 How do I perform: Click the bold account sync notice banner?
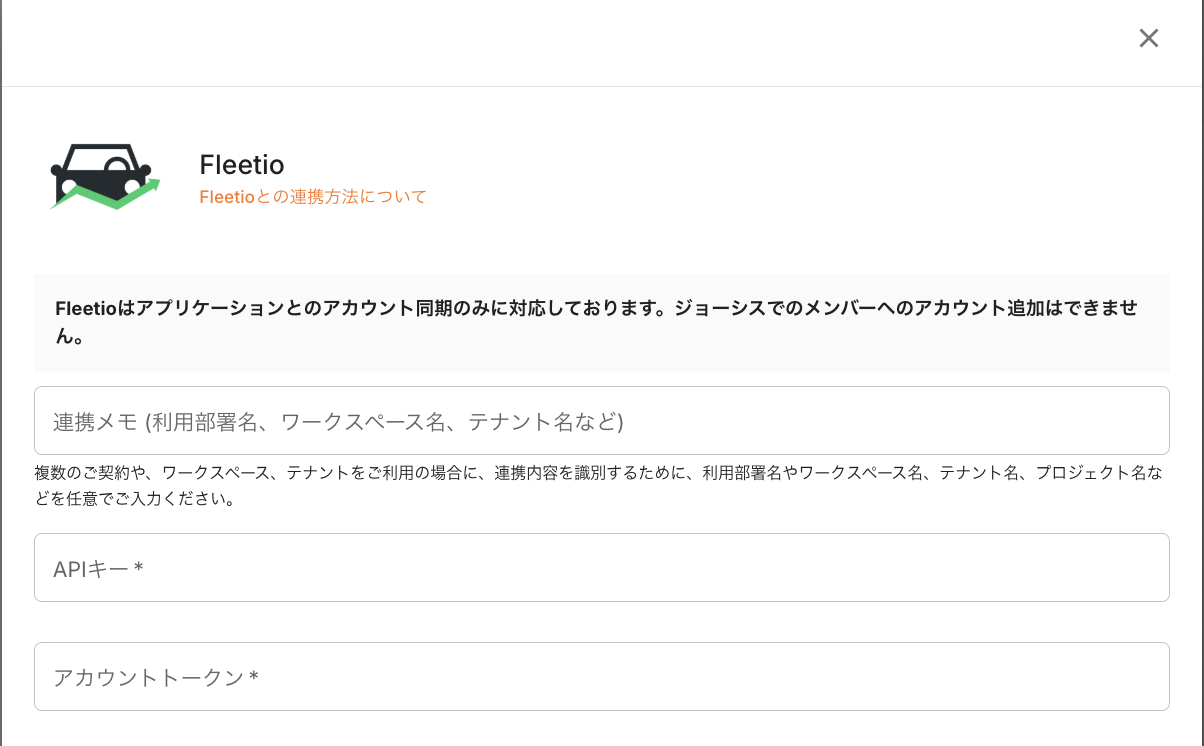[601, 322]
